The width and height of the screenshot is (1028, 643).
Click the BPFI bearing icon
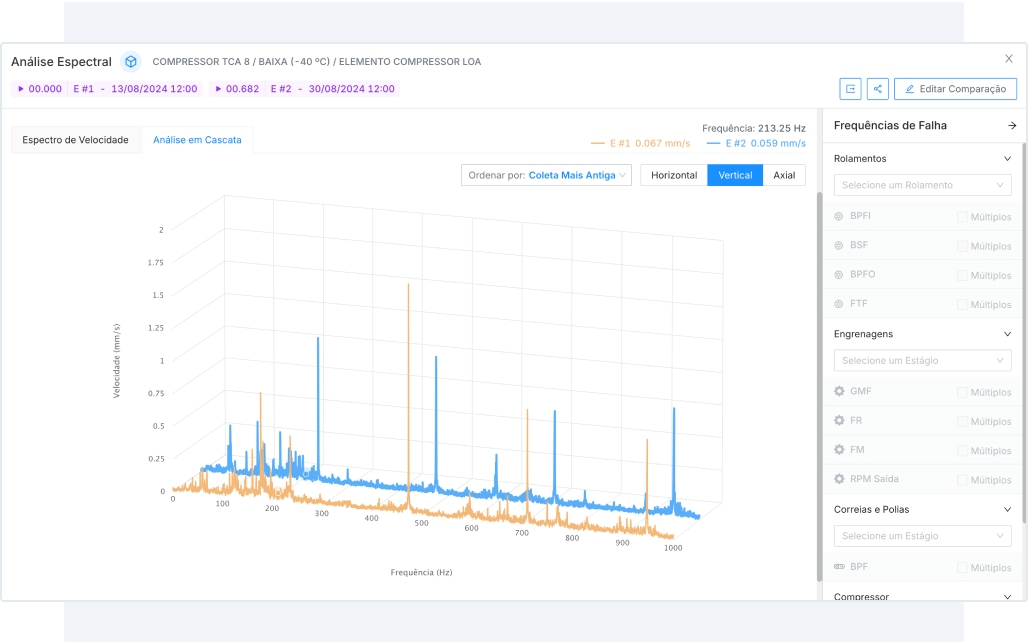839,217
